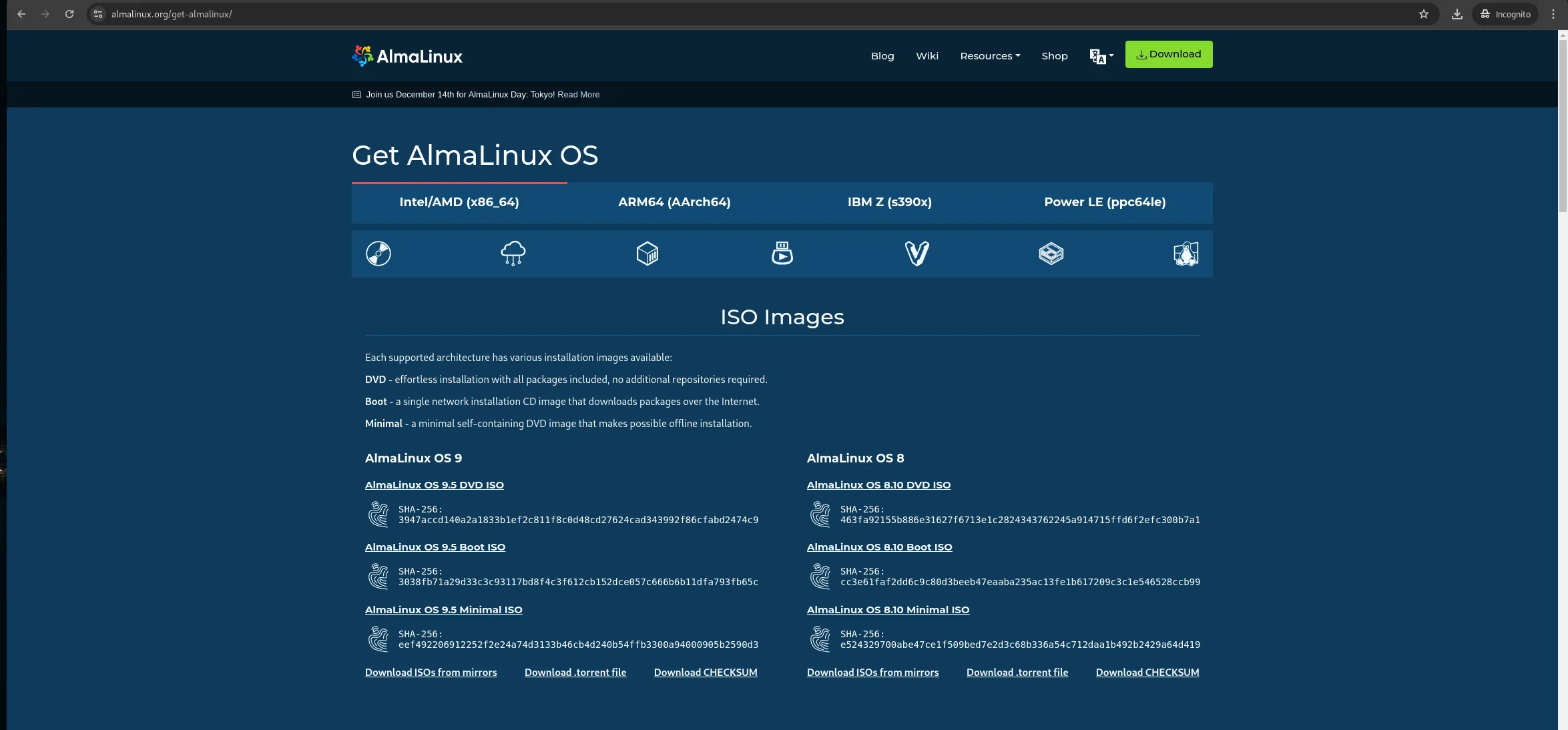Follow the Read More announcement link
1568x730 pixels.
[x=578, y=95]
